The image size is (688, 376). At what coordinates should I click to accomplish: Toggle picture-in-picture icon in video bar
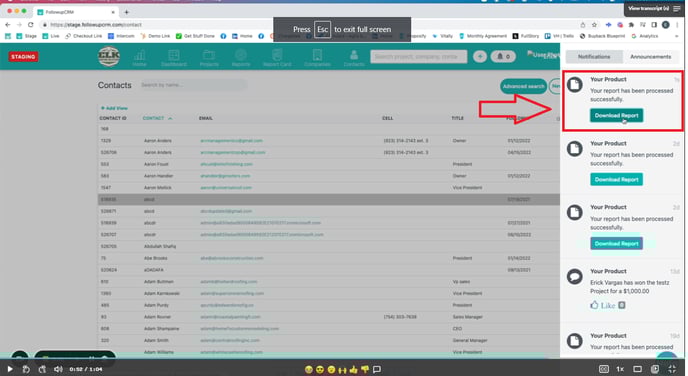click(655, 369)
